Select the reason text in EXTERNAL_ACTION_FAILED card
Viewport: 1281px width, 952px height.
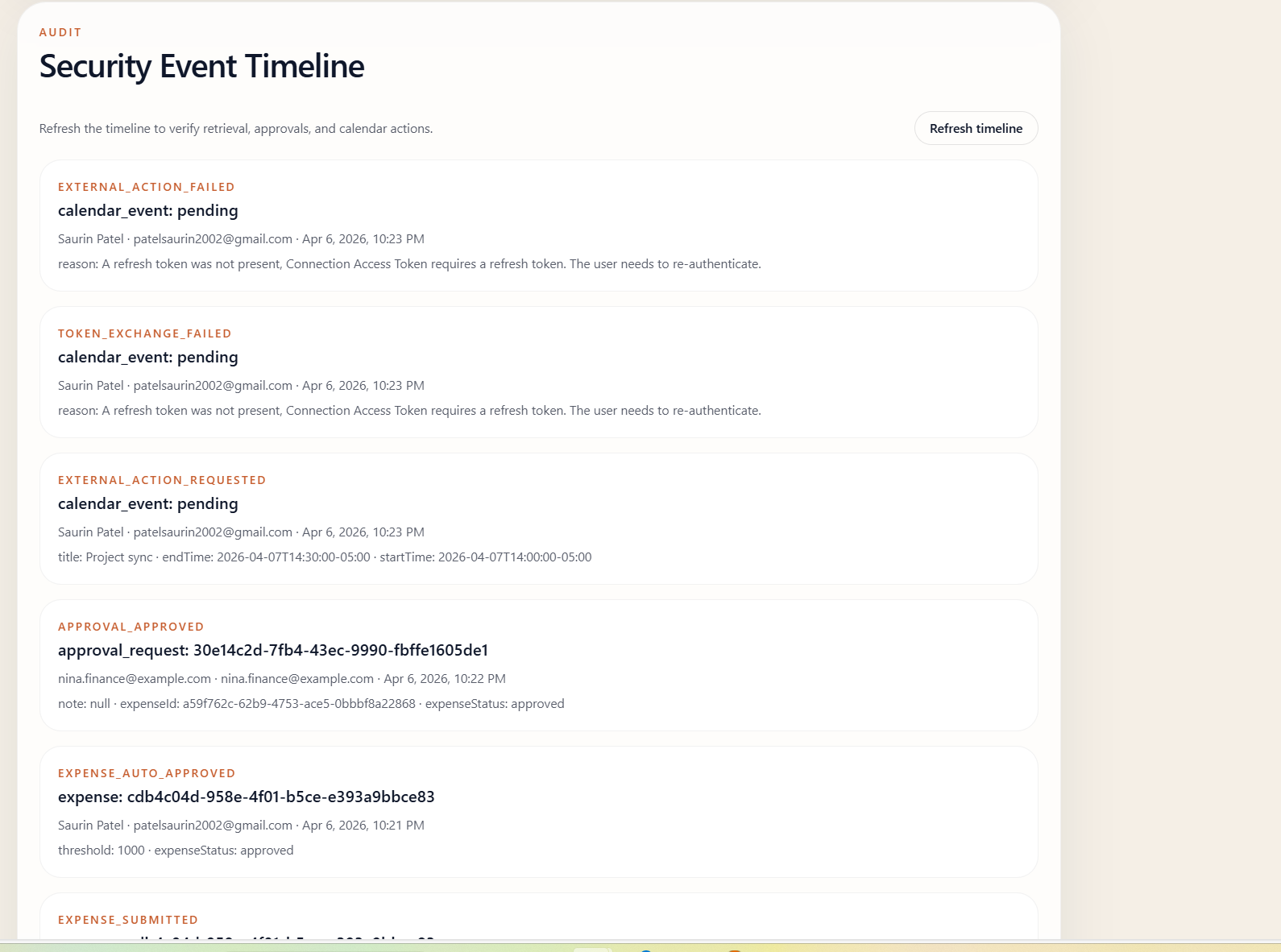[409, 264]
